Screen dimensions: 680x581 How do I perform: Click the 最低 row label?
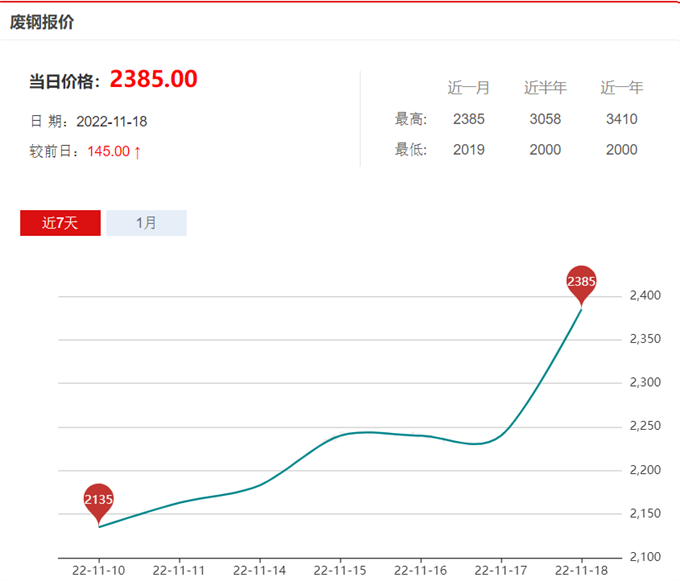click(x=411, y=150)
